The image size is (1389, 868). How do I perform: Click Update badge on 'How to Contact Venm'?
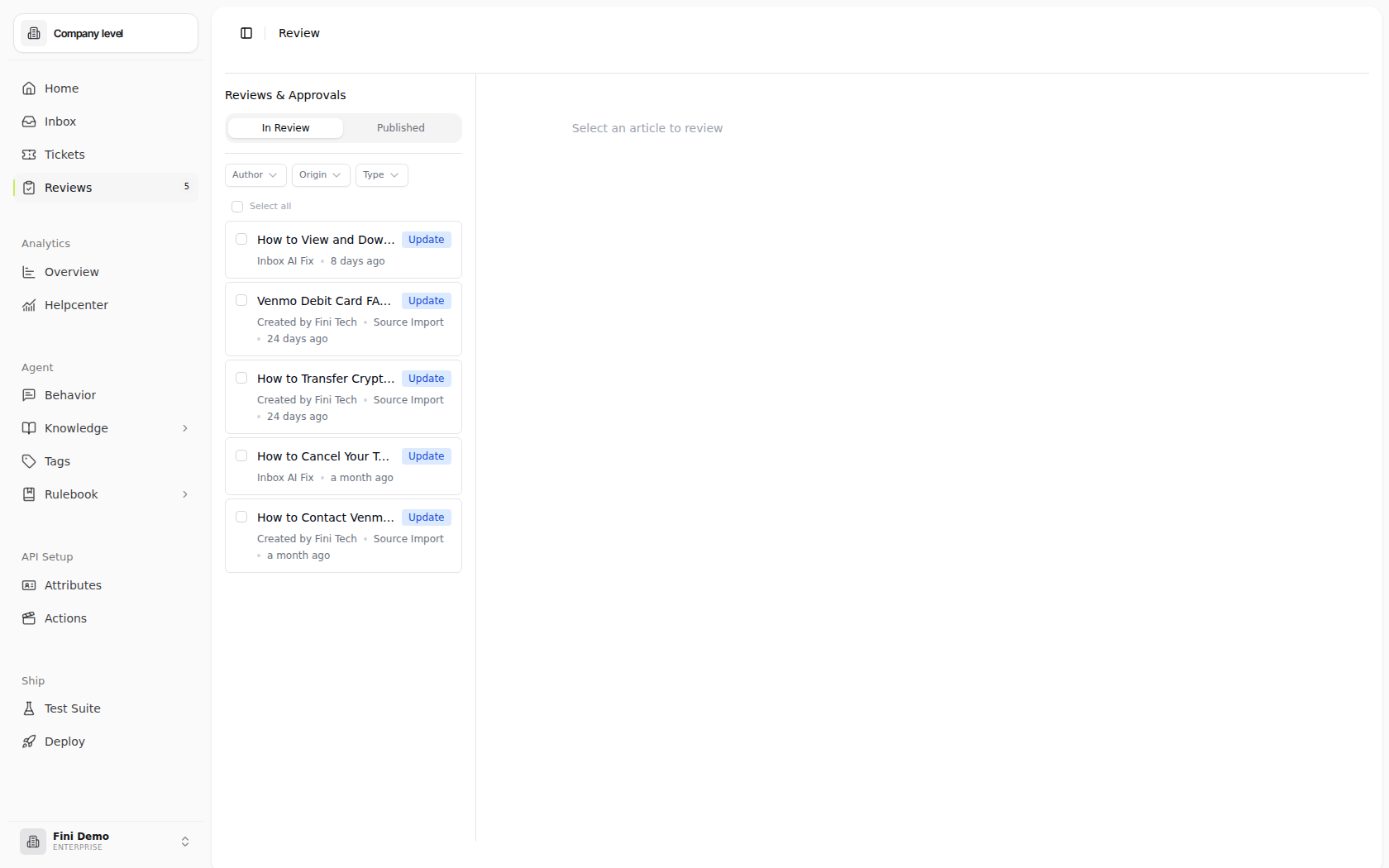pos(427,517)
